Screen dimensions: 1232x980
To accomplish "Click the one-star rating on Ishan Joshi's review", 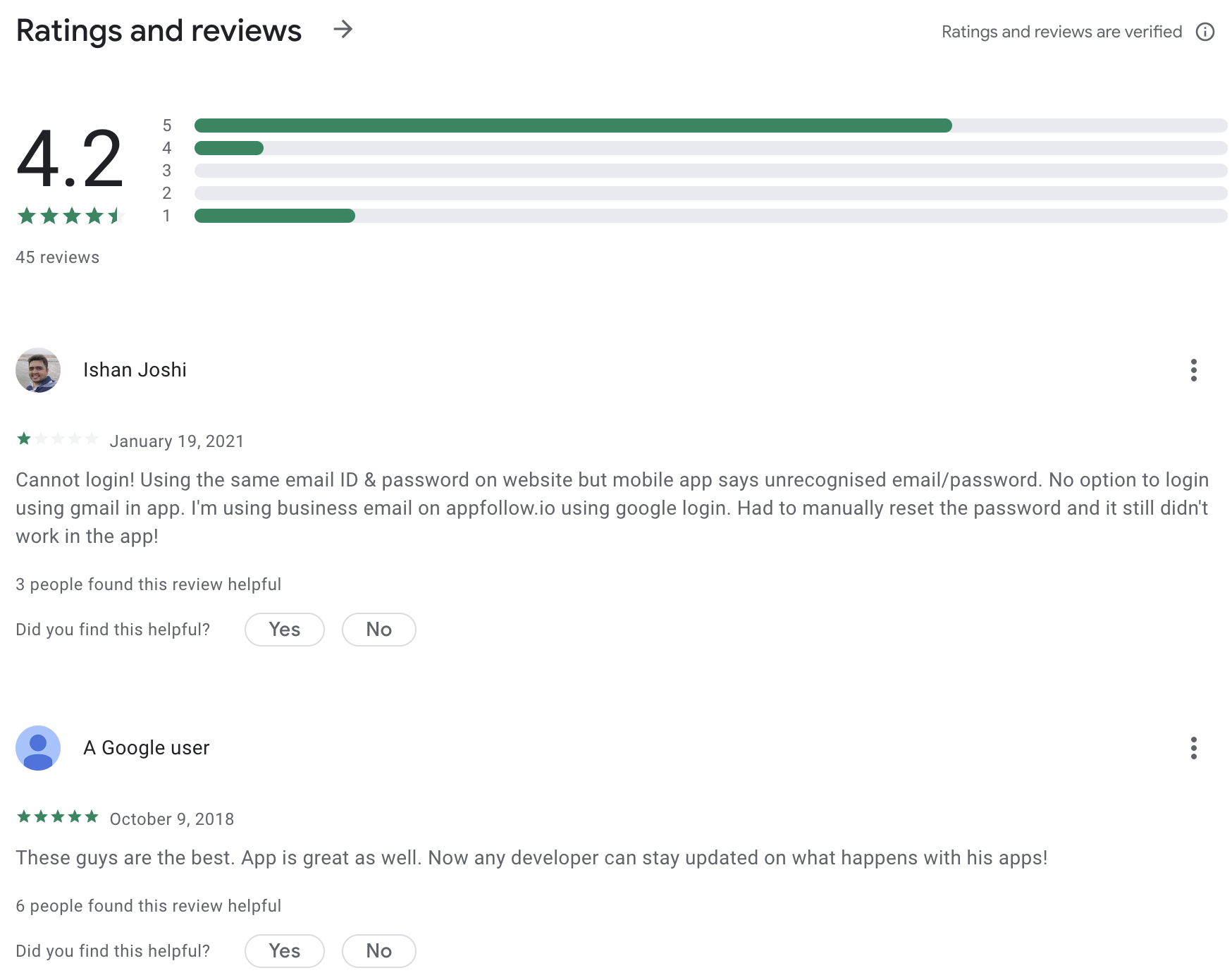I will coord(57,439).
